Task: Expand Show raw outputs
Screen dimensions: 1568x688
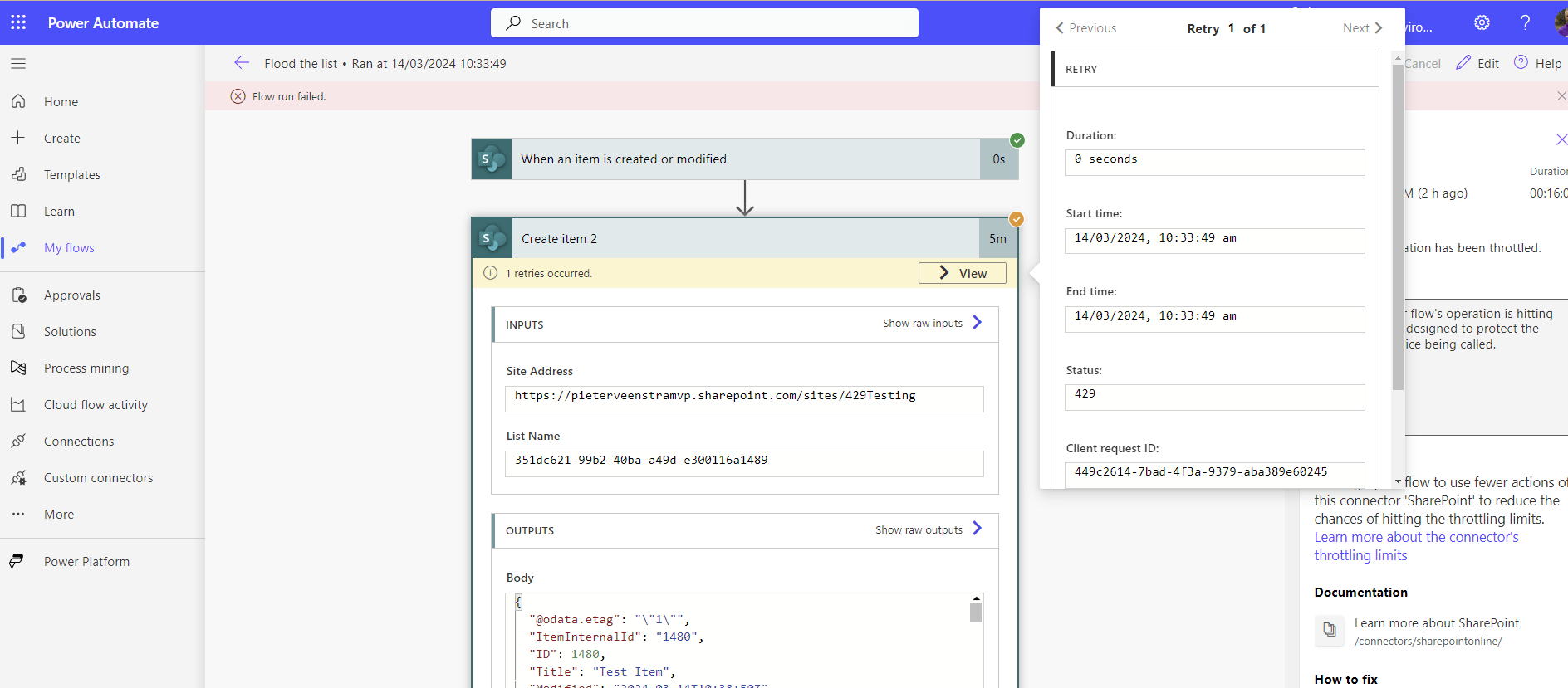Action: [929, 529]
